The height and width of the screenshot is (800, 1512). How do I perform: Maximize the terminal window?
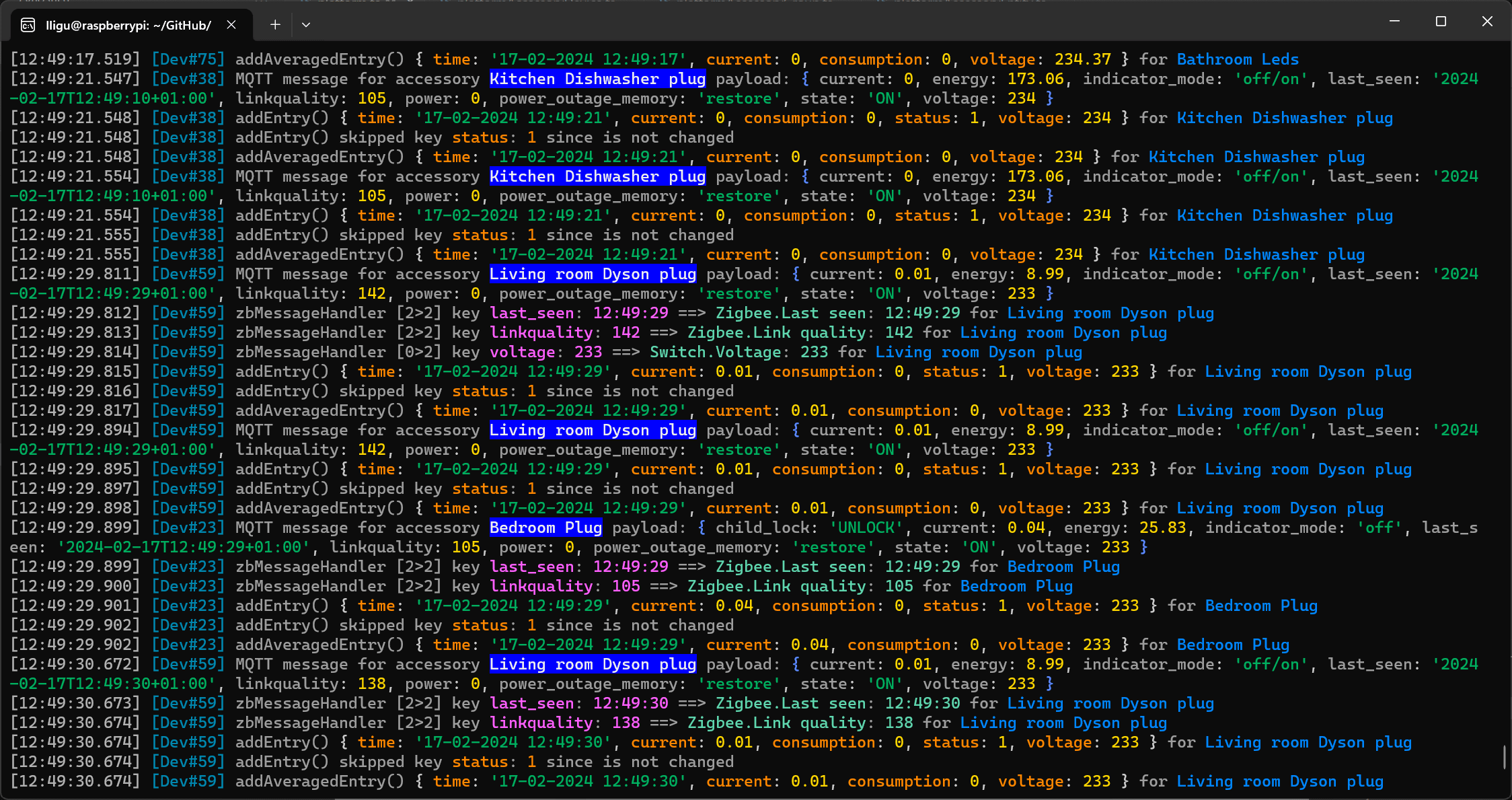(x=1441, y=22)
